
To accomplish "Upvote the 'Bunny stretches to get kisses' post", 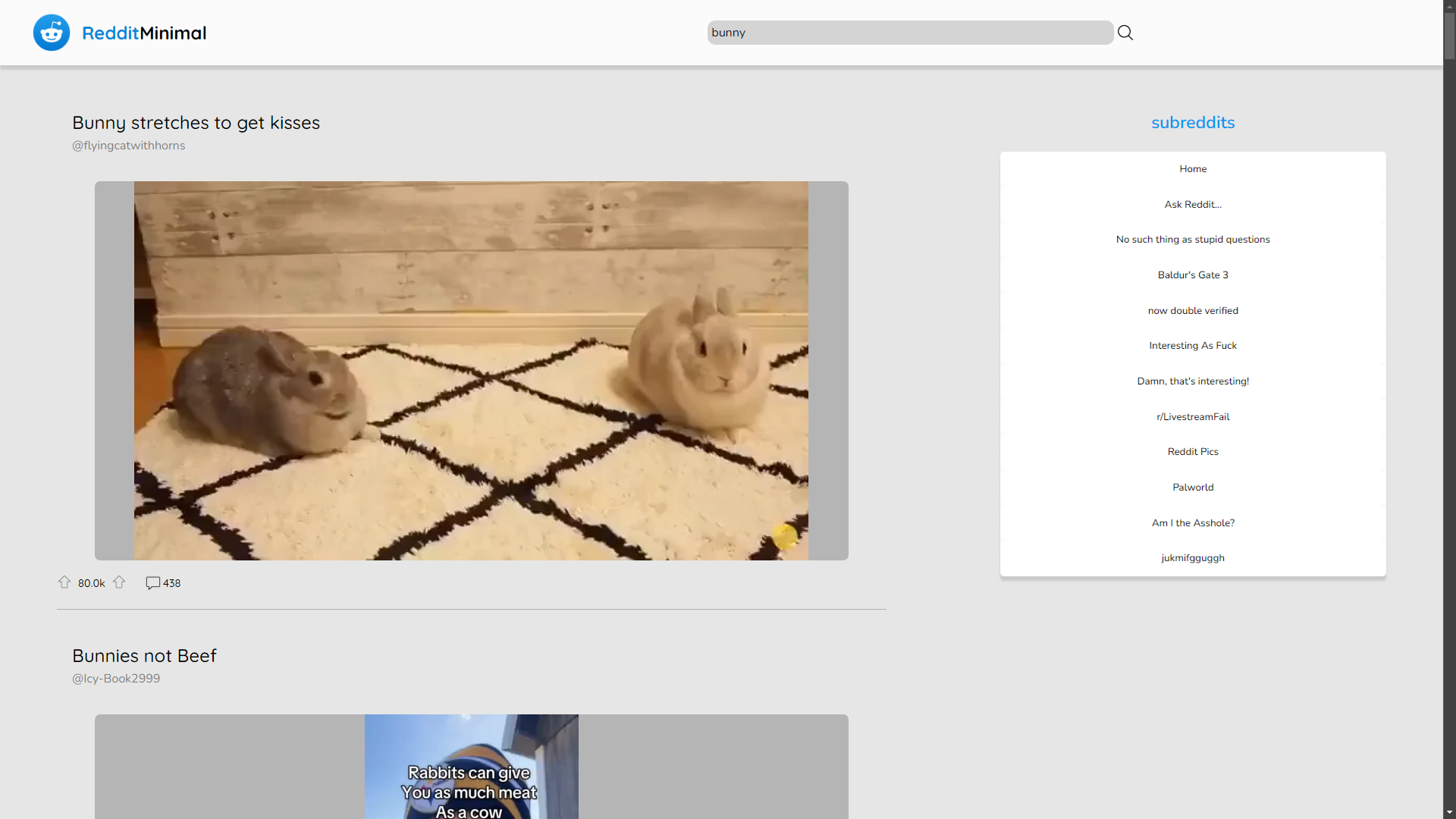I will [x=65, y=582].
